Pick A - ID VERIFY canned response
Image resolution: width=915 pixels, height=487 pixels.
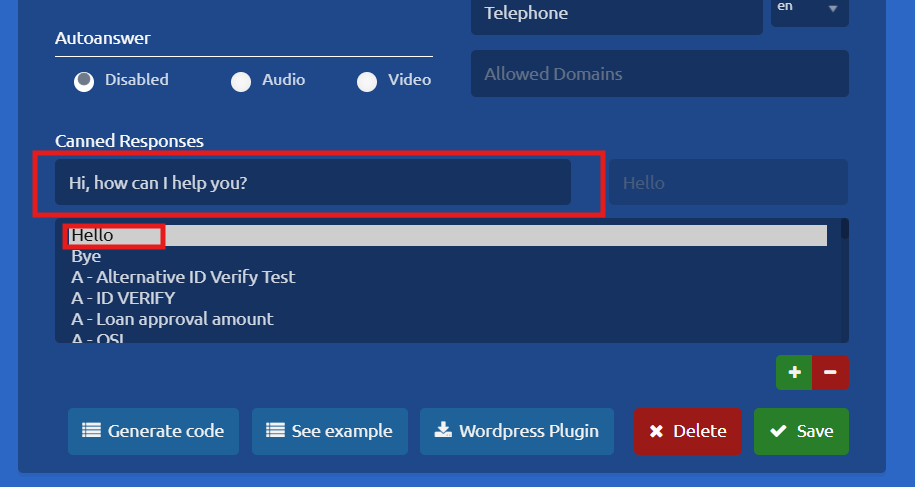(x=123, y=298)
